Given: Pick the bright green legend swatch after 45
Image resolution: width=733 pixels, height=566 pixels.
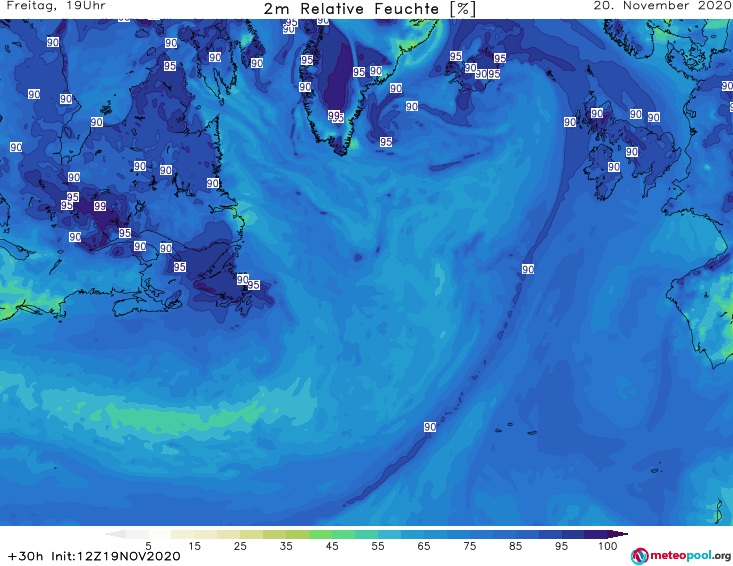Looking at the screenshot, I should [343, 534].
